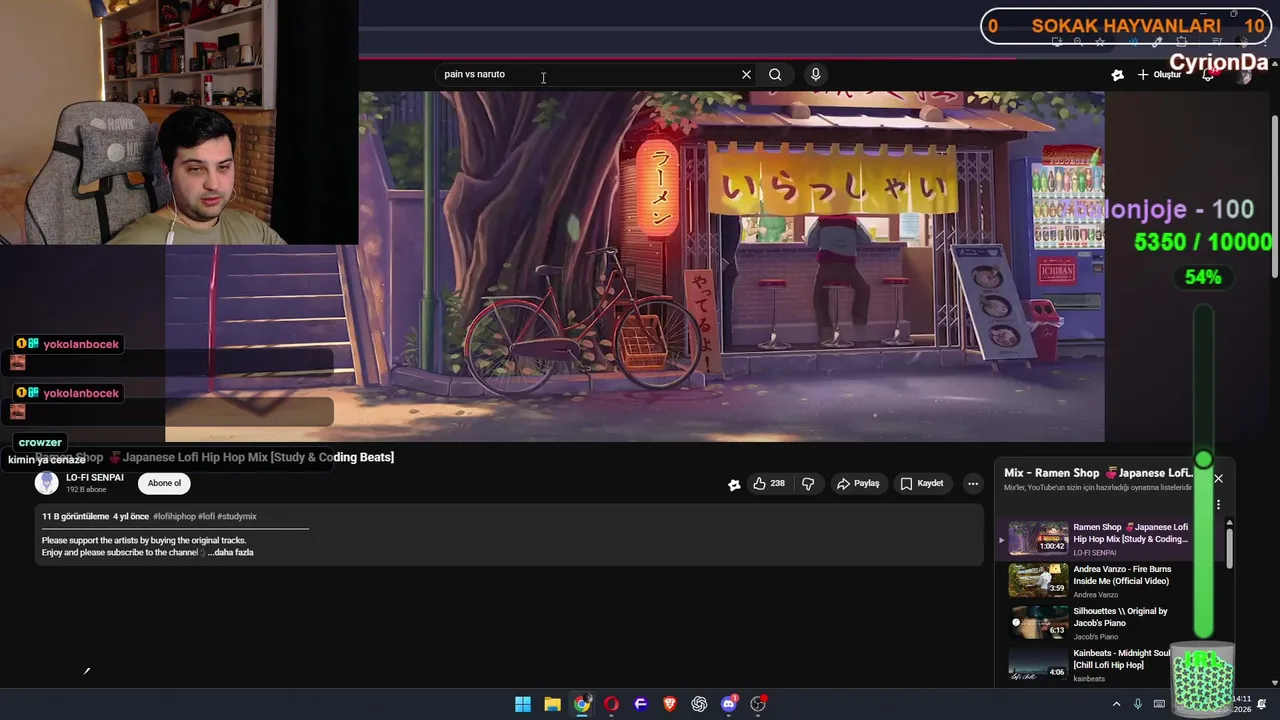
Task: Click the browser zoom magnifier icon
Action: [1078, 42]
